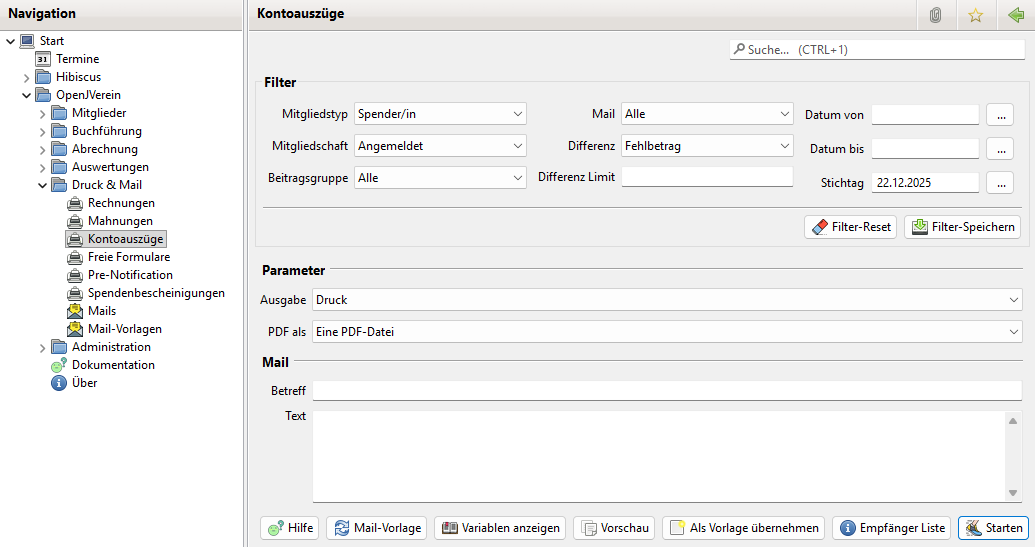Open Termine calendar item in navigation
1035x547 pixels.
[x=77, y=59]
